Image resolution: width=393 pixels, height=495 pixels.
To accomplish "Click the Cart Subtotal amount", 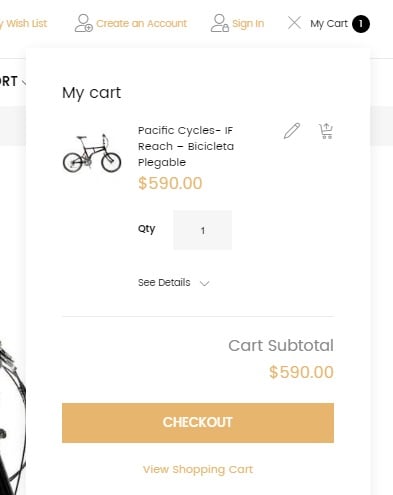I will coord(301,372).
